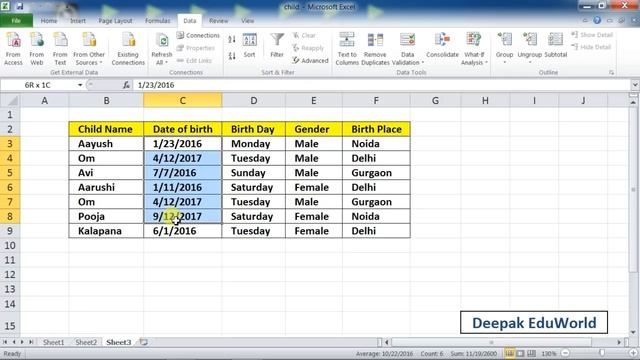Switch to Normal view in status bar

509,353
